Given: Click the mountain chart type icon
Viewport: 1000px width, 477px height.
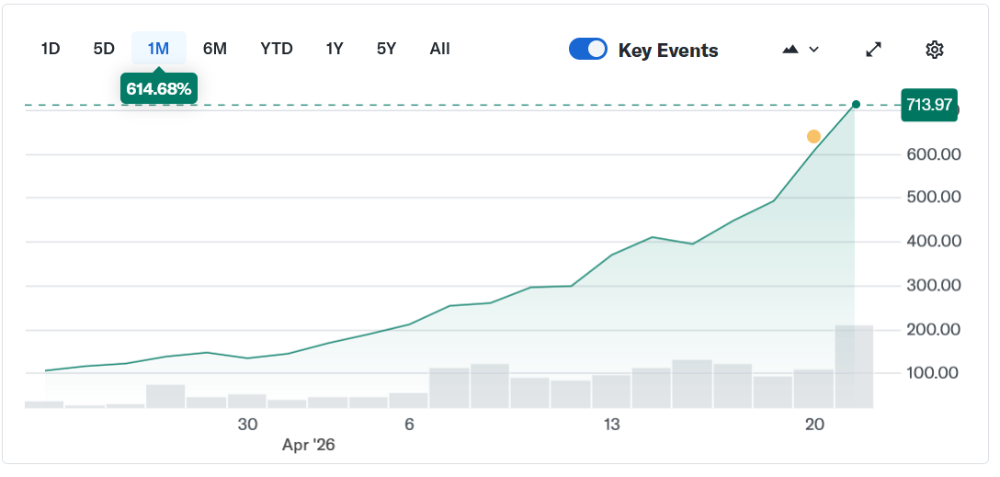Looking at the screenshot, I should [x=791, y=49].
